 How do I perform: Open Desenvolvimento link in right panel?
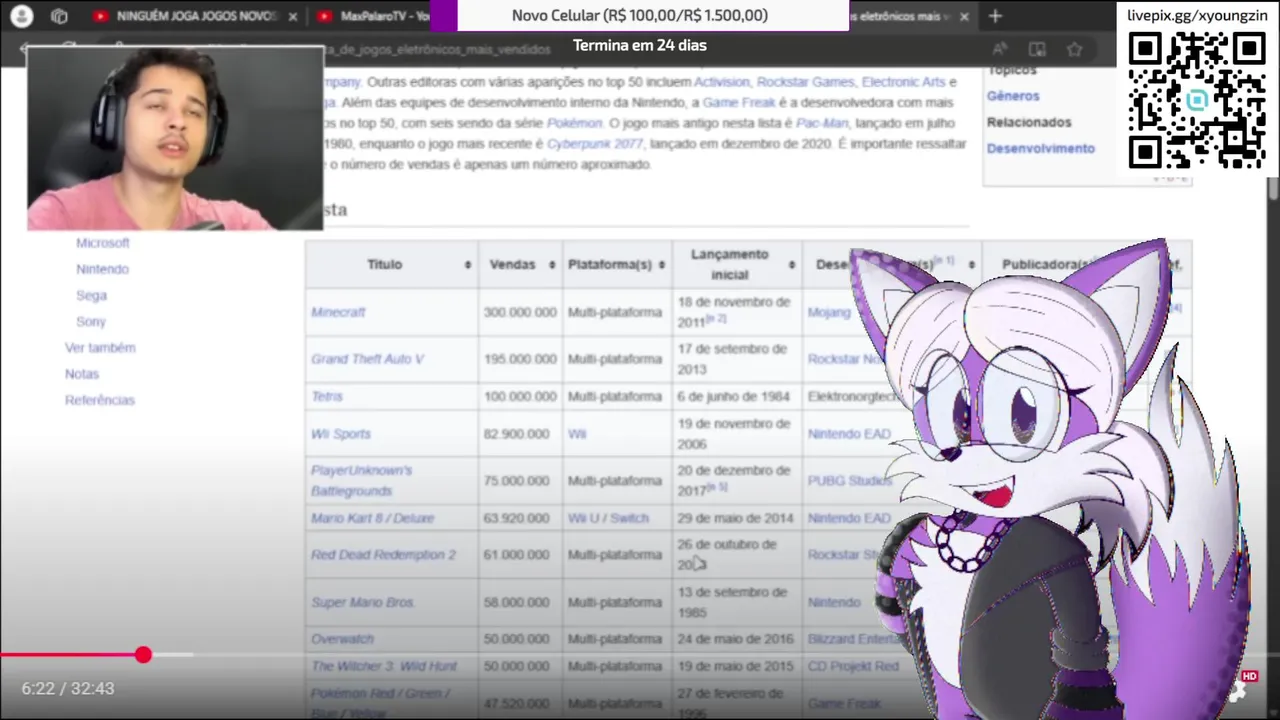point(1041,148)
